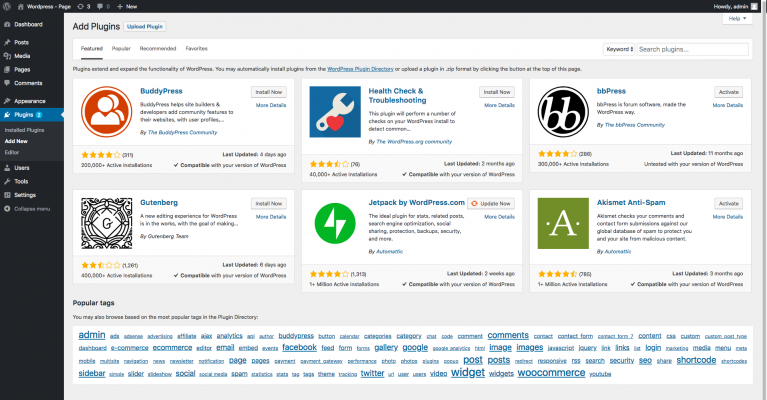Click the Dashboard sidebar icon
The image size is (767, 400).
click(7, 24)
